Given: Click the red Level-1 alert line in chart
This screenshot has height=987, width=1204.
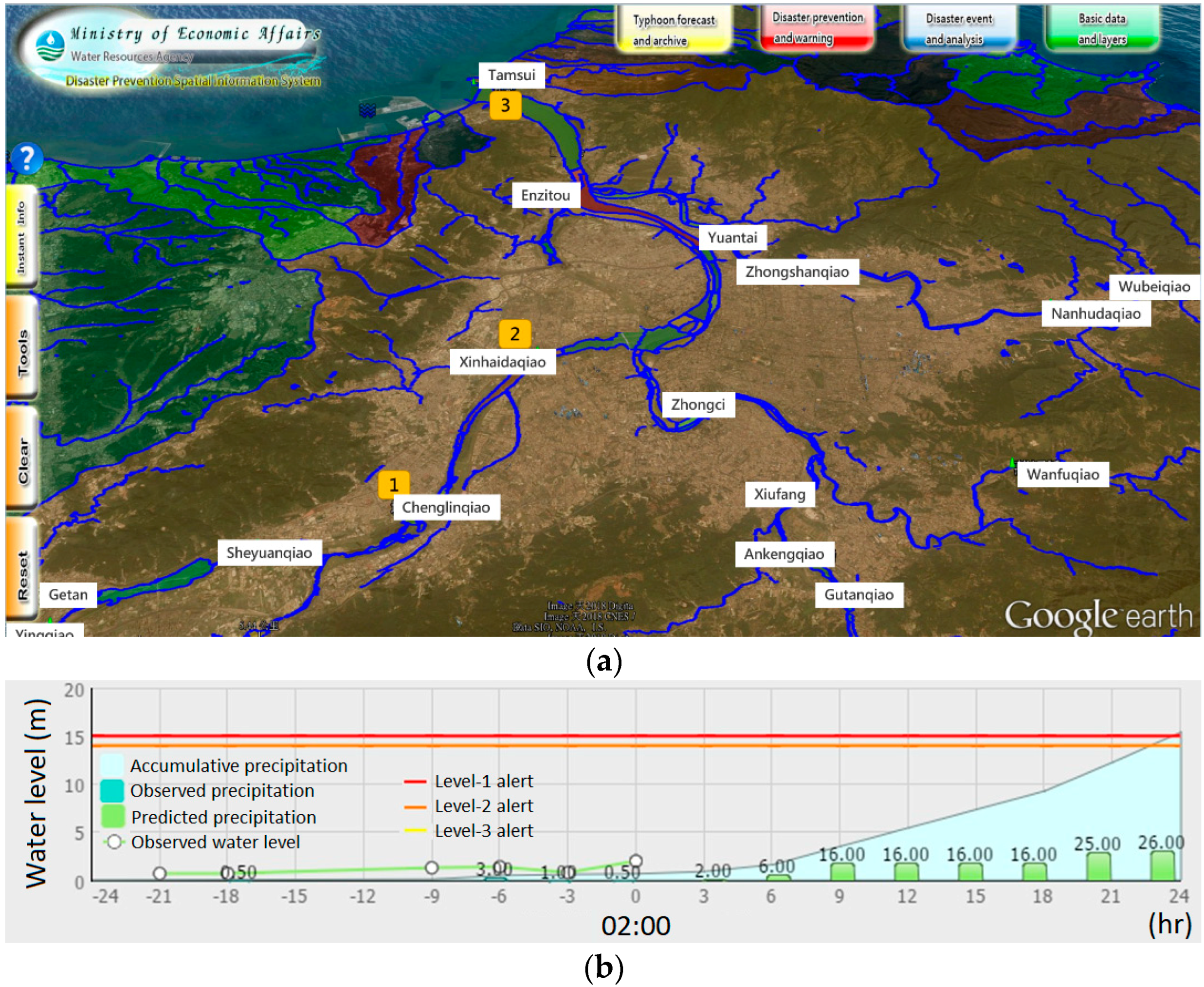Looking at the screenshot, I should point(636,736).
